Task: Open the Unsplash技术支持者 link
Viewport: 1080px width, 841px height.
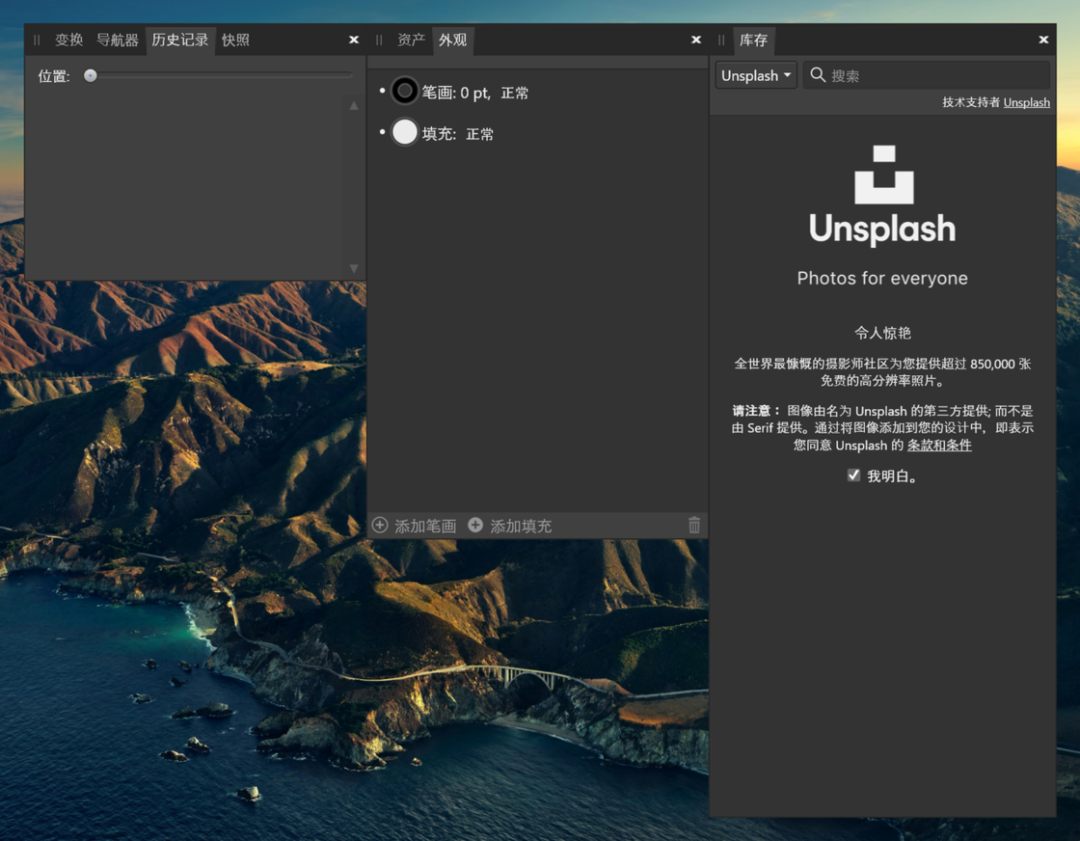Action: pyautogui.click(x=1026, y=102)
